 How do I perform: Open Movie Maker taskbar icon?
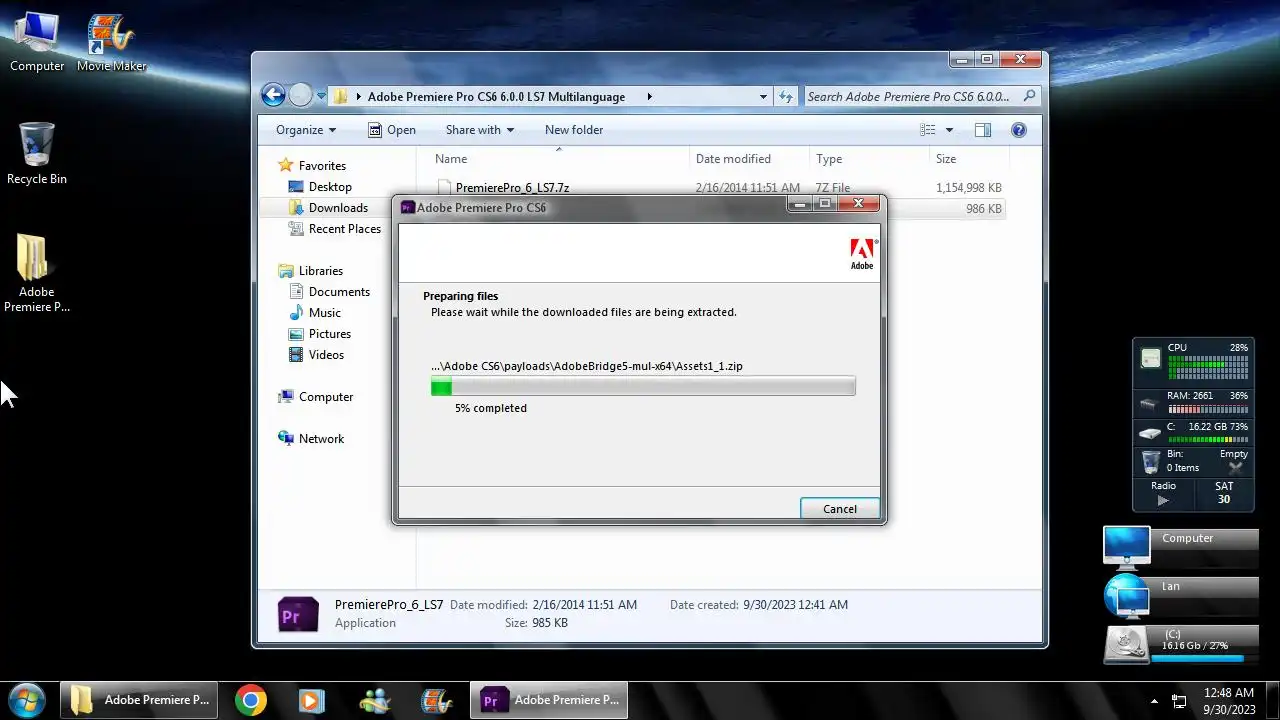437,700
